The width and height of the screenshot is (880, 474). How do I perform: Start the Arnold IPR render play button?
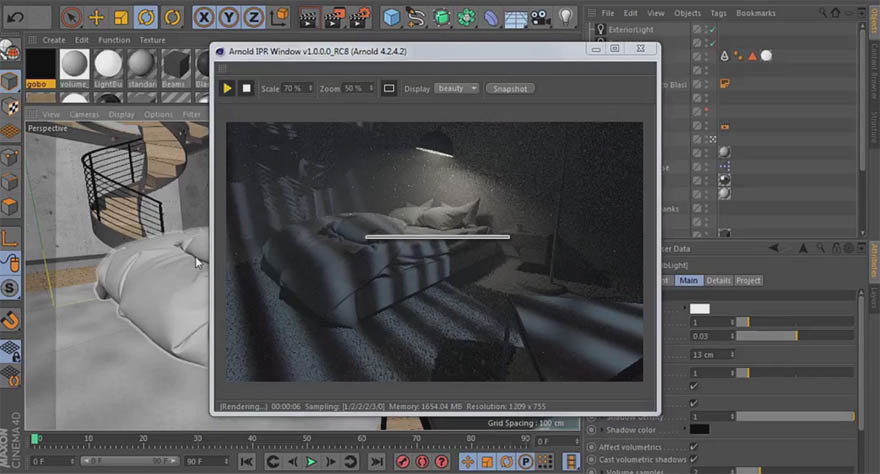tap(227, 89)
